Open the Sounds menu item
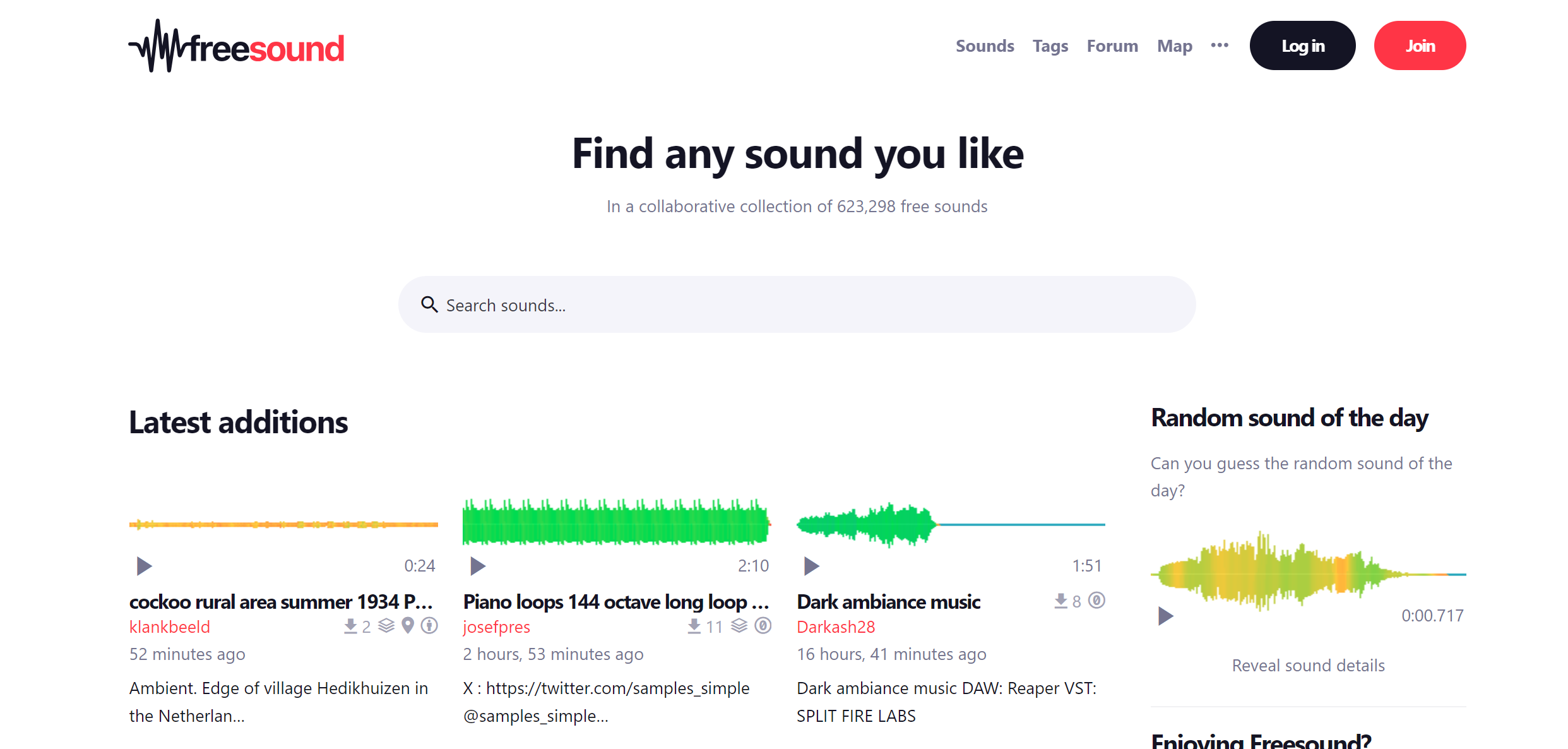Image resolution: width=1568 pixels, height=749 pixels. click(985, 45)
